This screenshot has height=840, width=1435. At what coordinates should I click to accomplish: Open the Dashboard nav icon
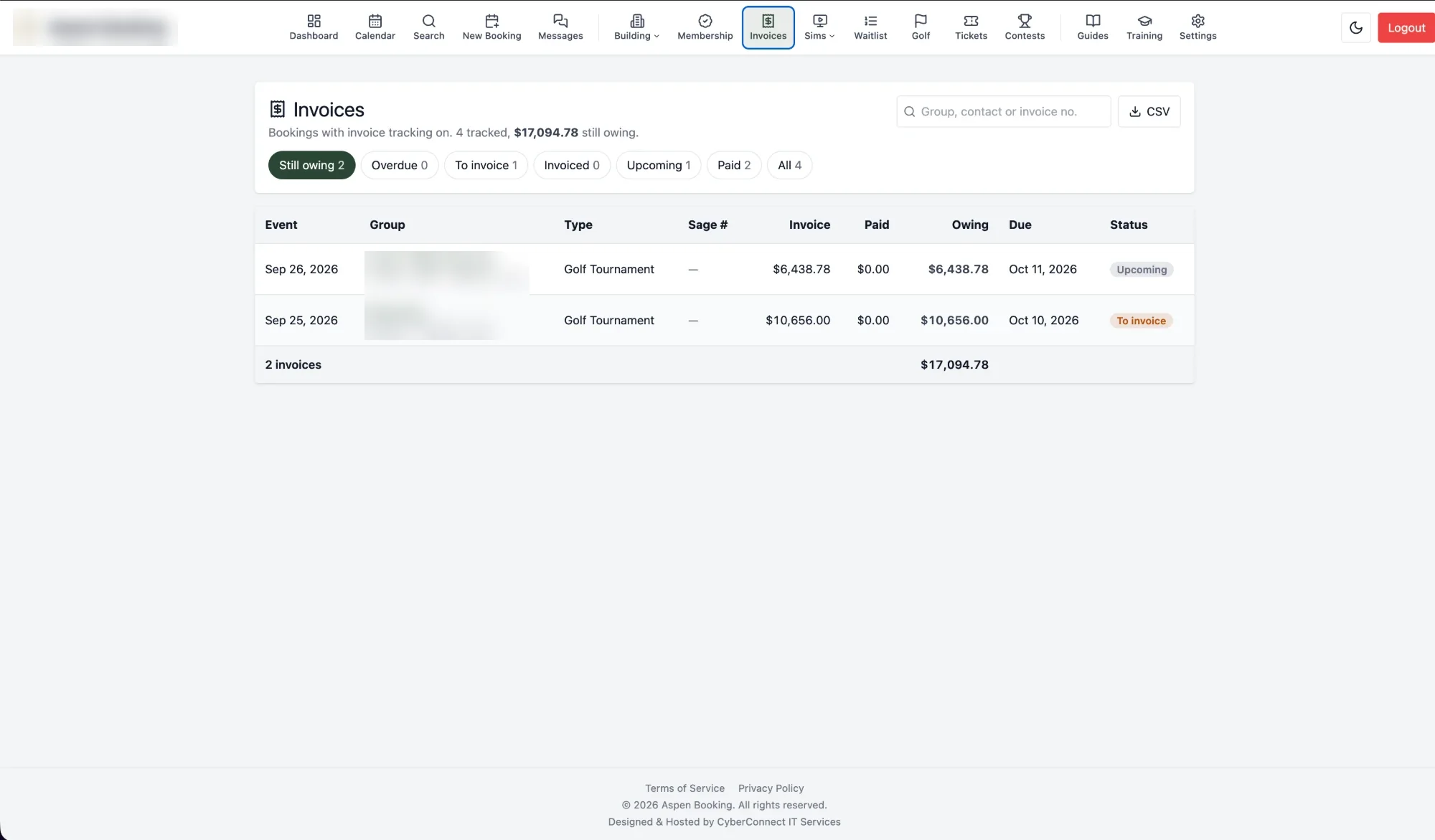pos(314,27)
